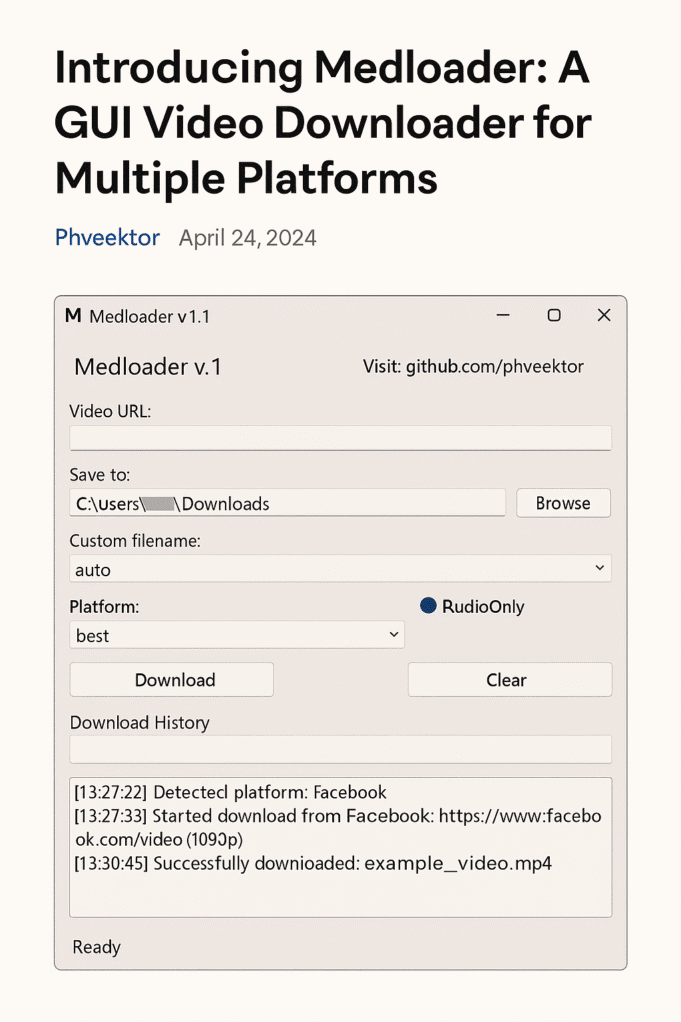Screen dimensions: 681x1022
Task: Click the Medloader M icon in title bar
Action: coord(72,316)
